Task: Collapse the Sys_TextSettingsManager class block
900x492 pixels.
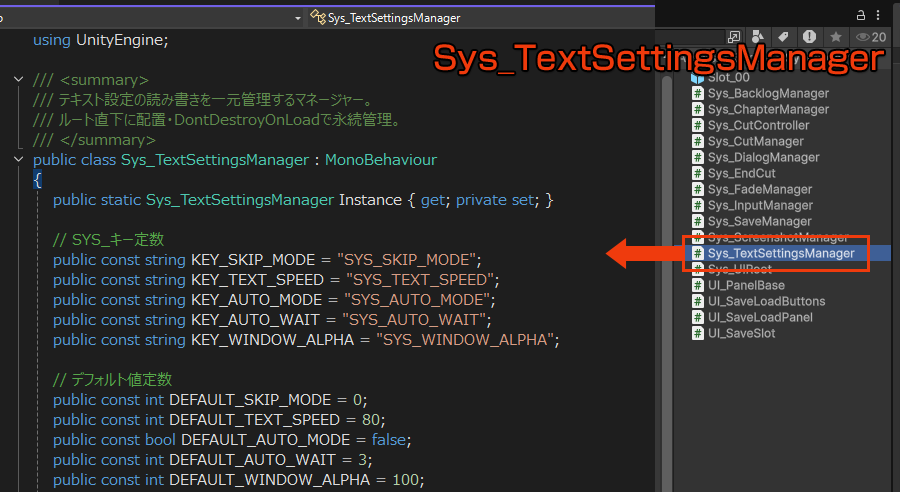Action: coord(18,160)
